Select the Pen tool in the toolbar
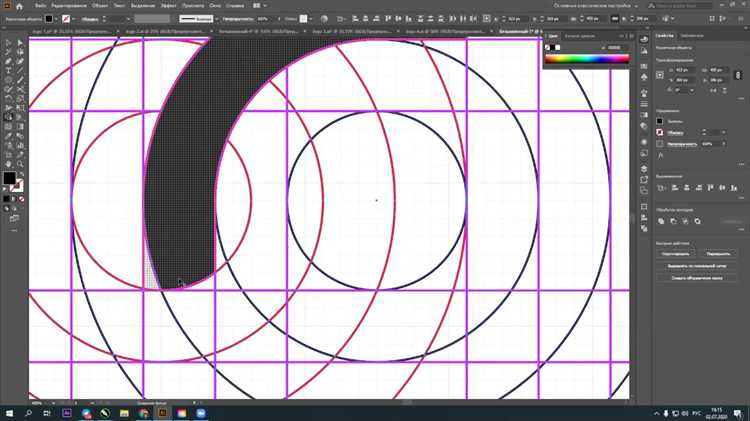 click(9, 62)
